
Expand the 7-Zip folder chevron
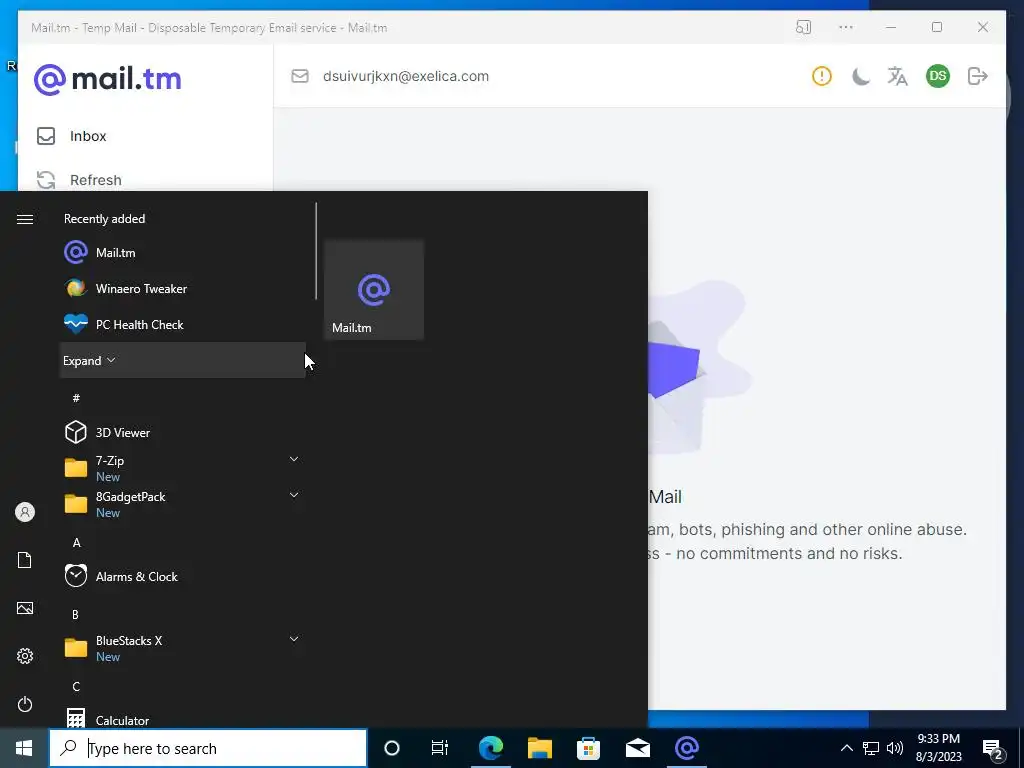point(294,460)
